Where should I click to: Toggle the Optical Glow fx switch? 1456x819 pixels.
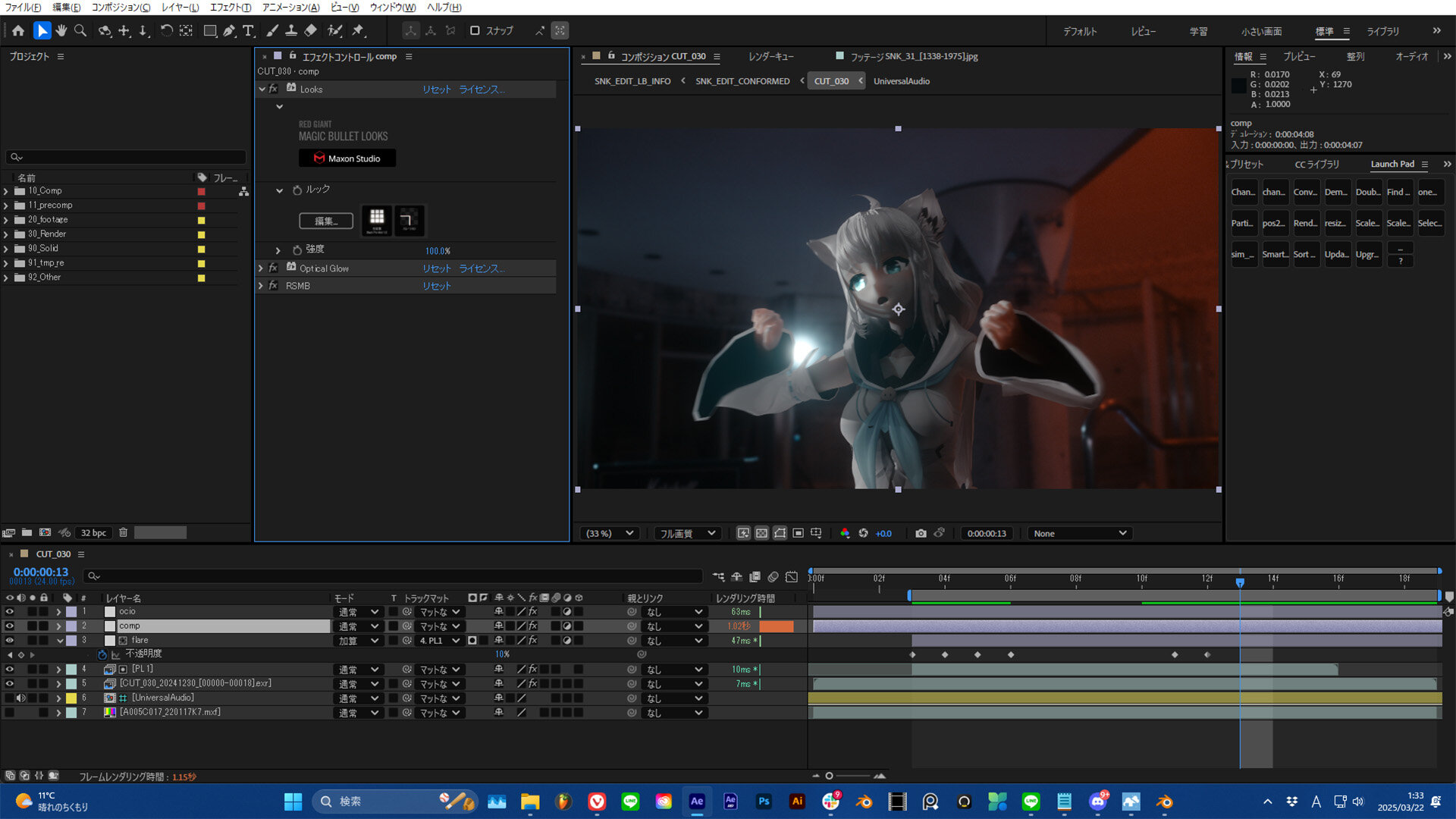pos(273,268)
